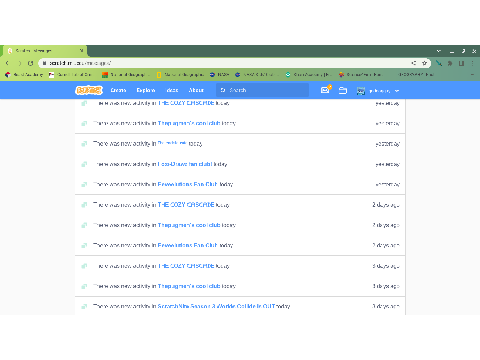Go back to previous page
Image resolution: width=480 pixels, height=360 pixels.
click(x=8, y=63)
